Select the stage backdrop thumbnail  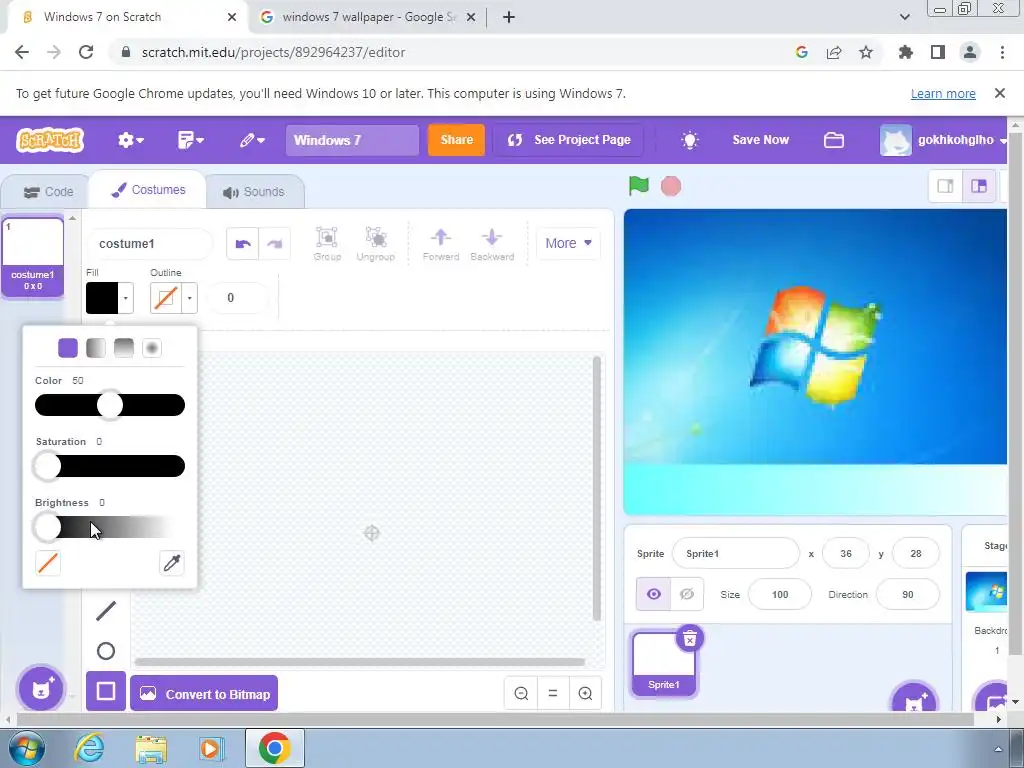pyautogui.click(x=986, y=592)
